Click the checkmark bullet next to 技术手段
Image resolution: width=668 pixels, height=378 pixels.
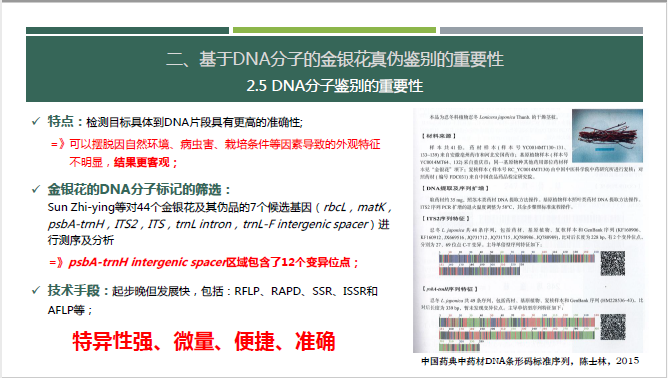36,290
